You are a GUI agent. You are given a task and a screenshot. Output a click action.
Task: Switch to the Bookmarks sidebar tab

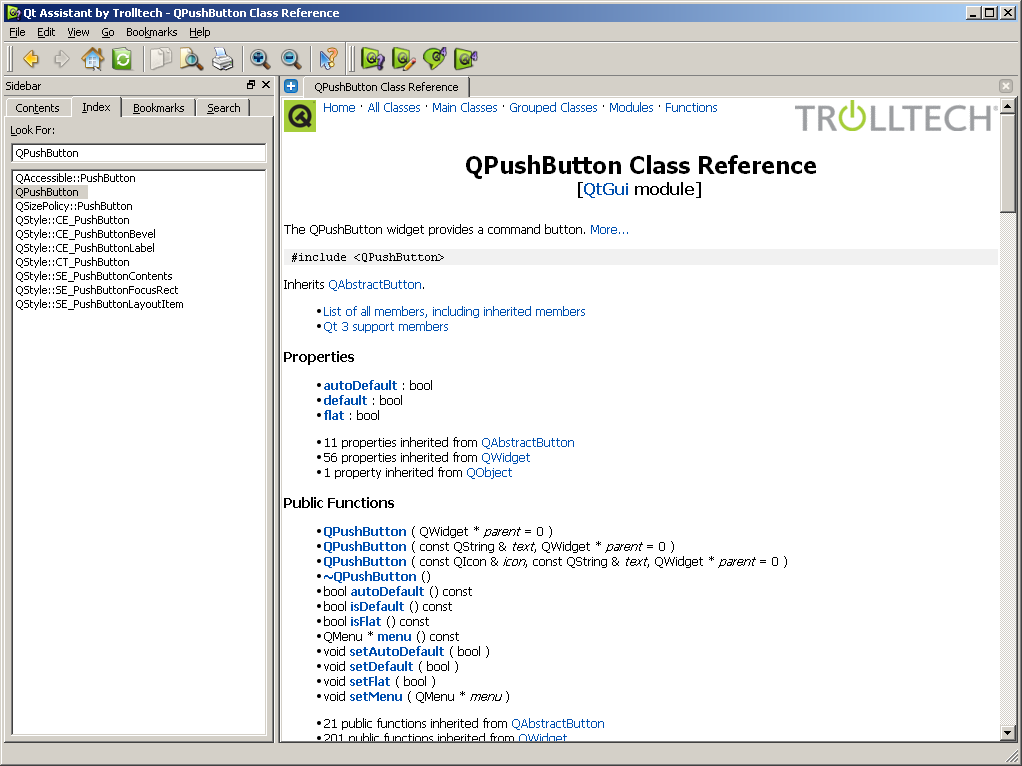(x=158, y=108)
